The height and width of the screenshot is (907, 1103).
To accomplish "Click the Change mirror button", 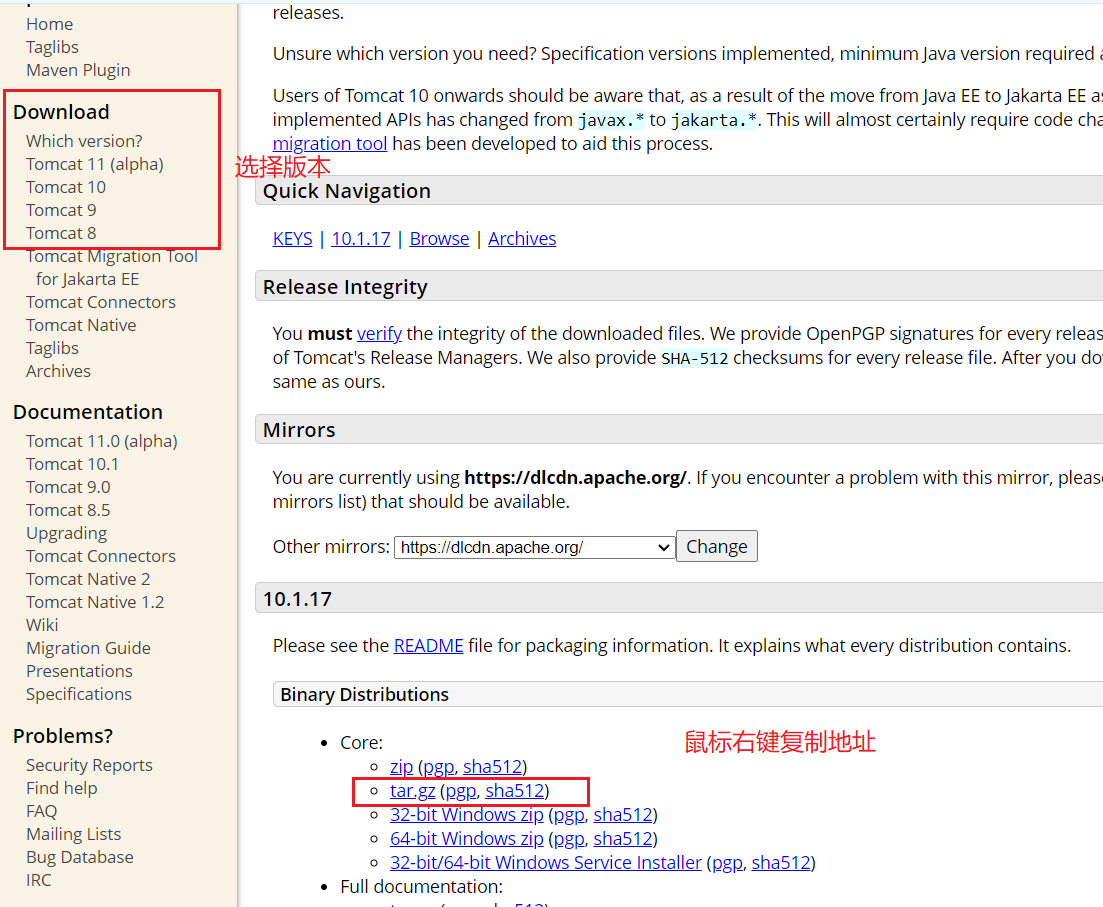I will [717, 546].
